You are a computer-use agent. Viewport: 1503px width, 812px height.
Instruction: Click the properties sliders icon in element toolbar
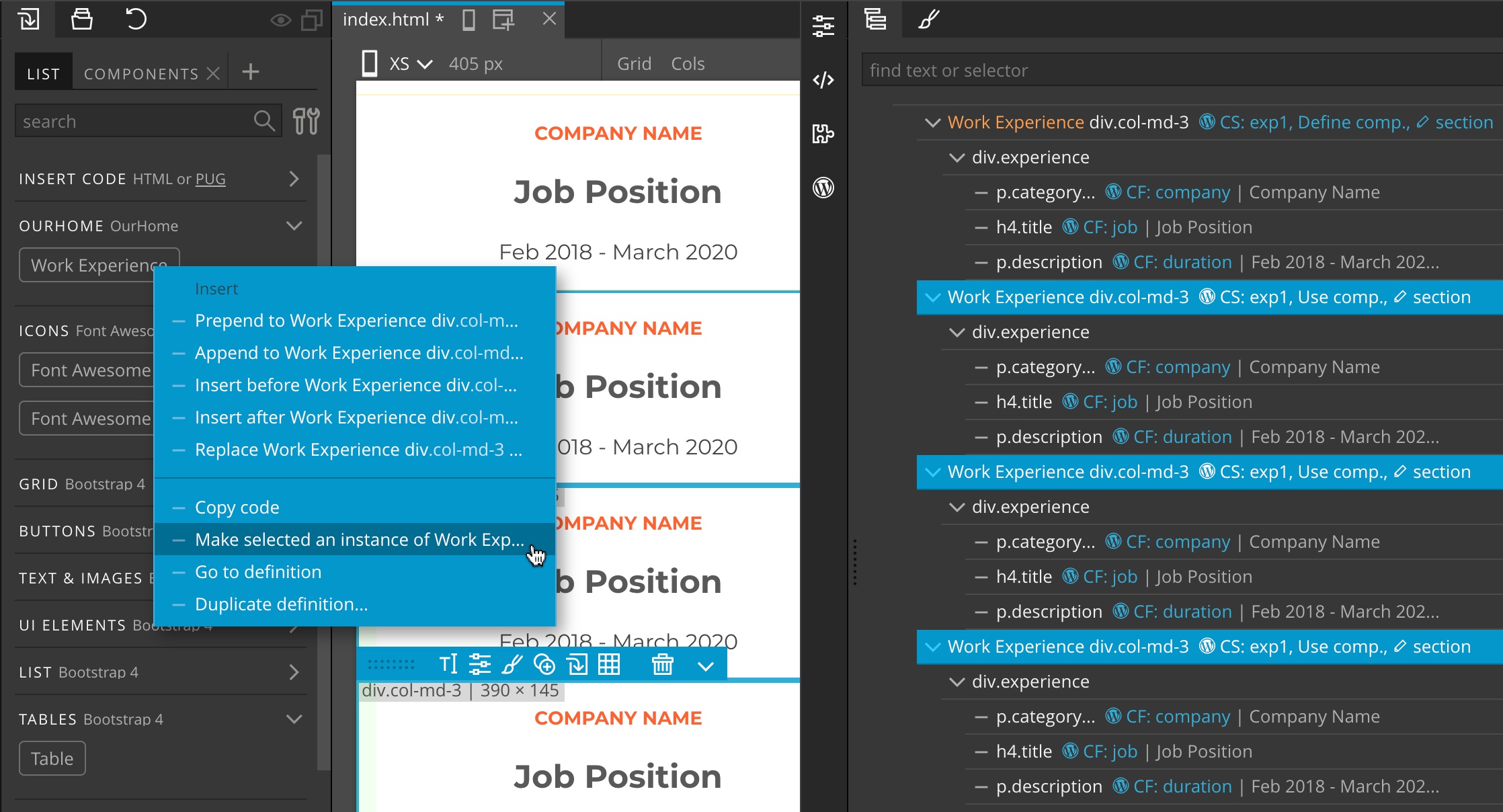pos(480,664)
